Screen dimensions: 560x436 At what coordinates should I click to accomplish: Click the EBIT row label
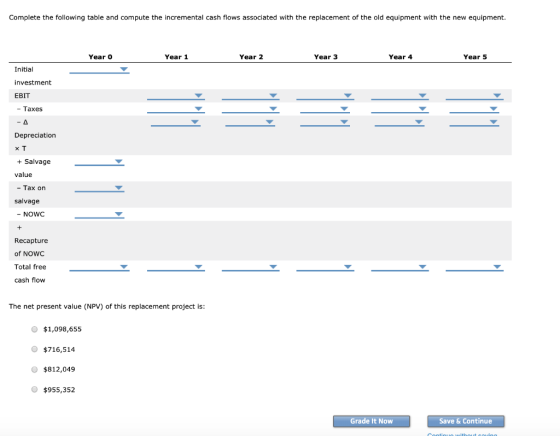22,96
